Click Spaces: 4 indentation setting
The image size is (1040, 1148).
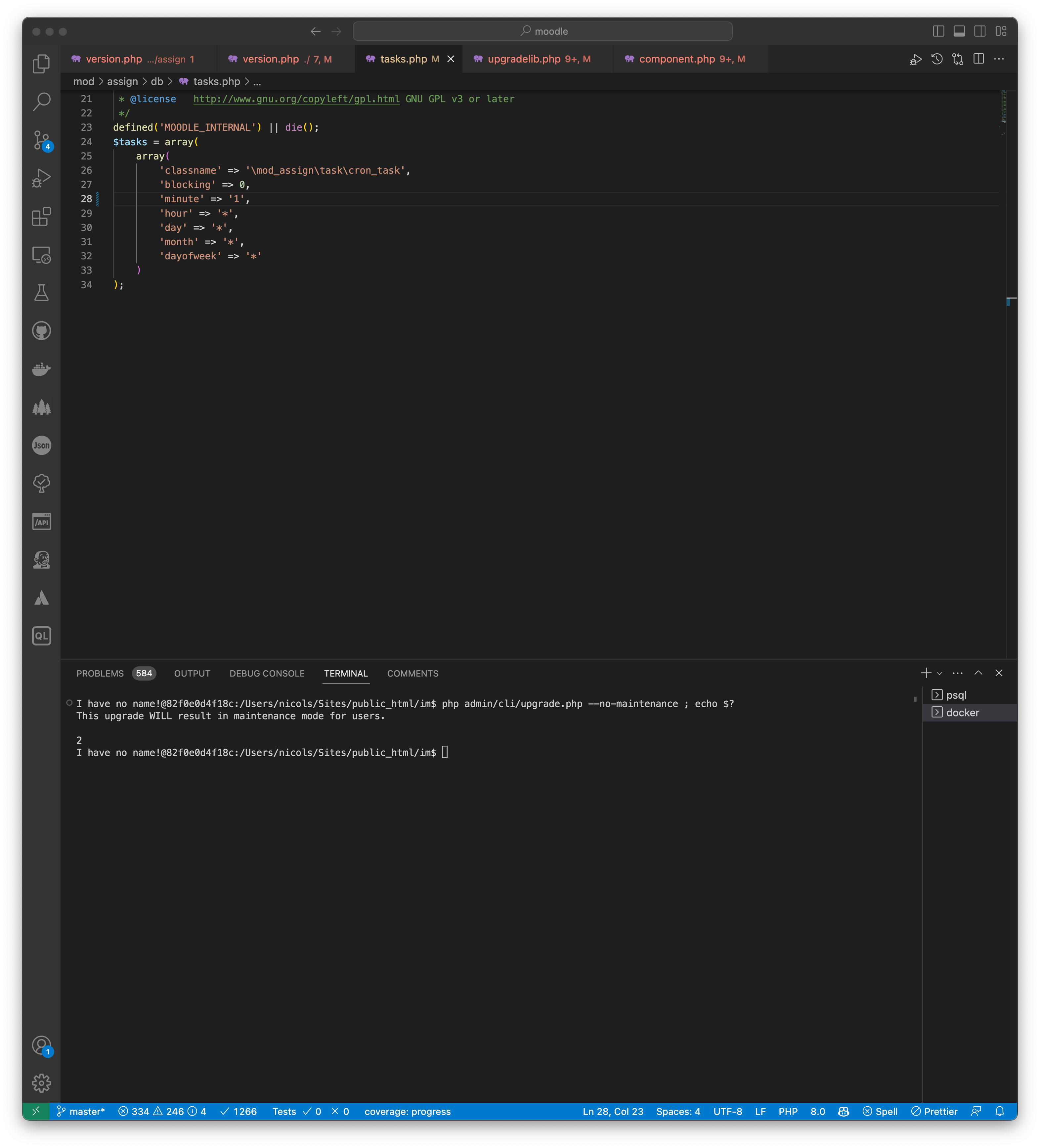[x=678, y=1111]
